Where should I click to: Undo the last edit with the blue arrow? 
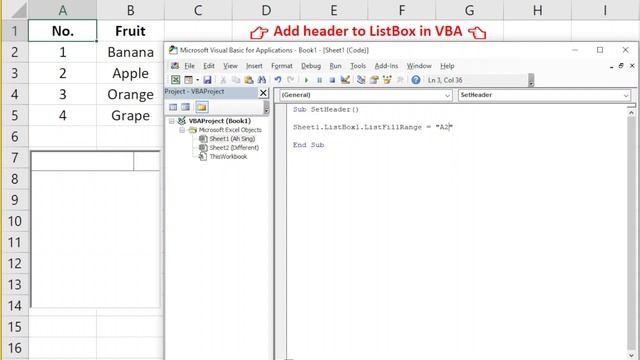point(278,80)
